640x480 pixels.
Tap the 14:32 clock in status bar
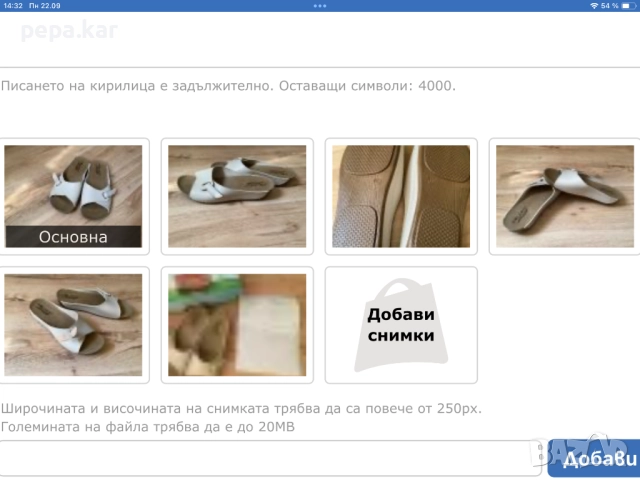13,6
